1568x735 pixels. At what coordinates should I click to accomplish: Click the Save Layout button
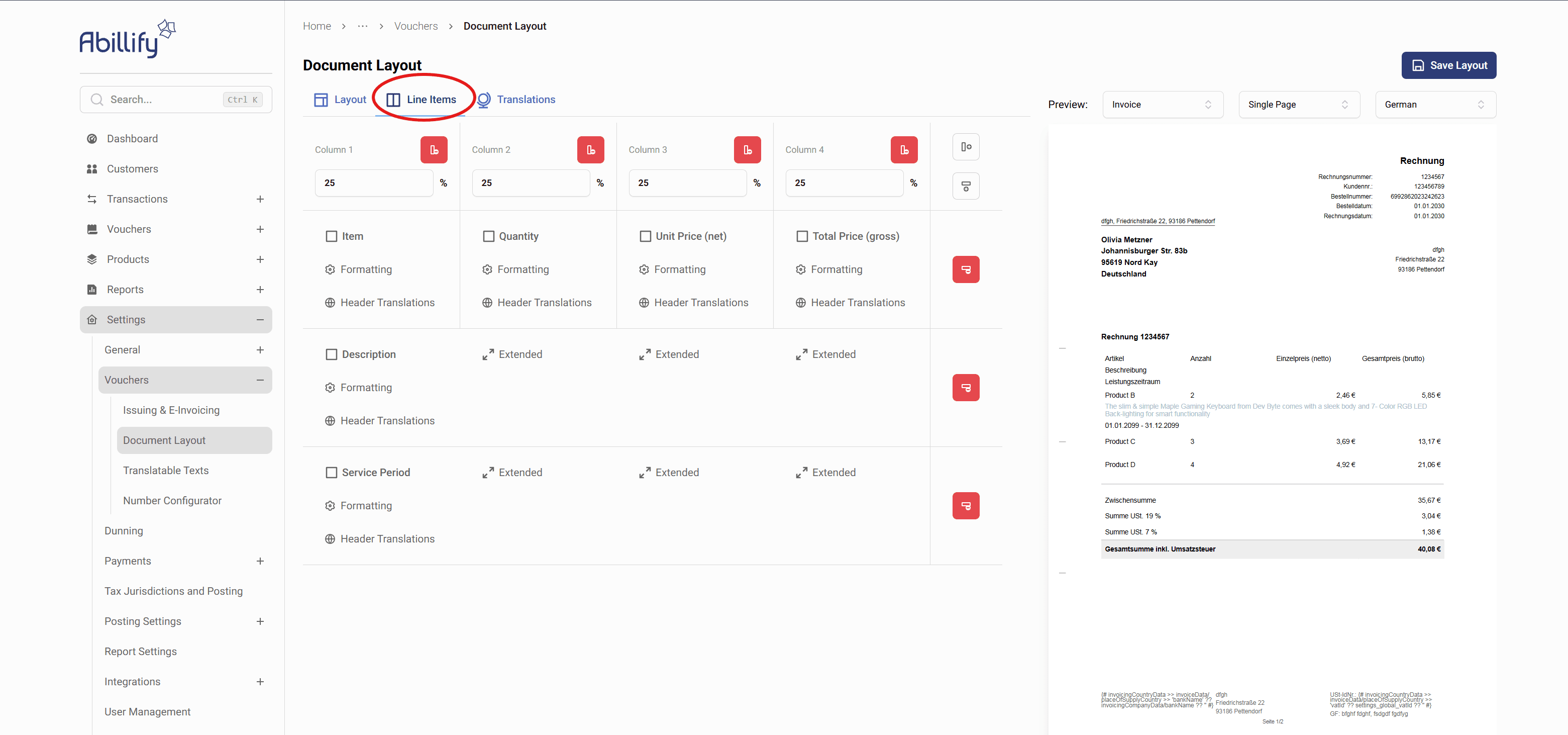(1448, 65)
